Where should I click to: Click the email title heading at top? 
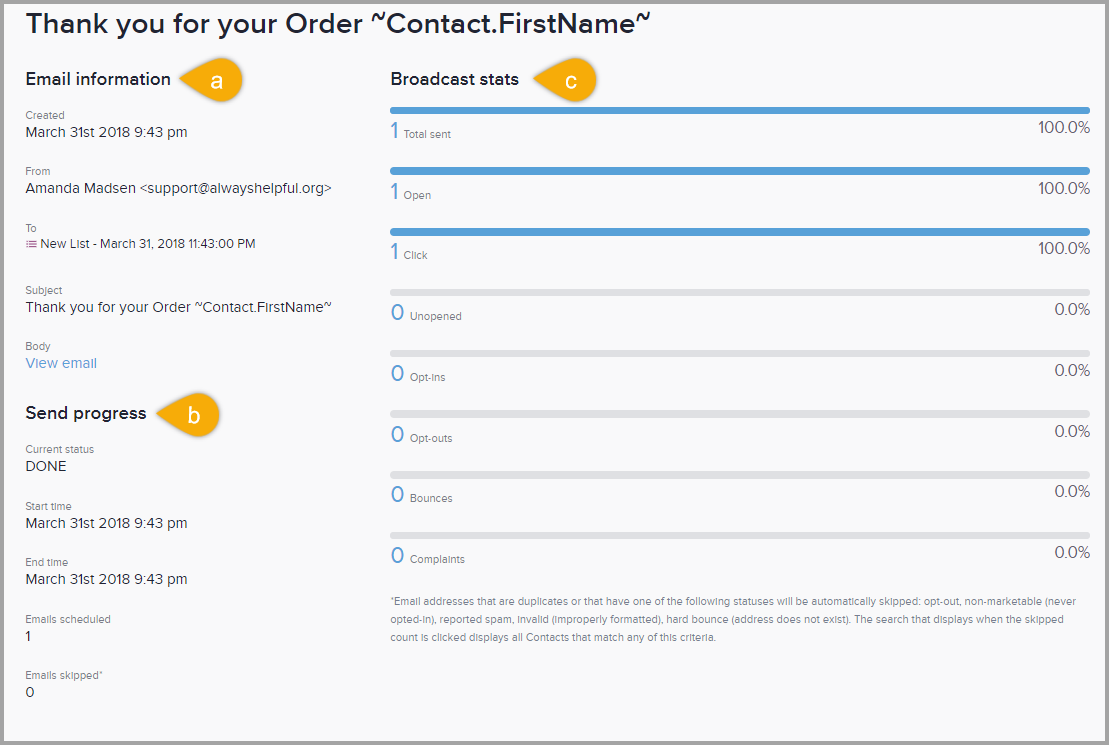(338, 24)
